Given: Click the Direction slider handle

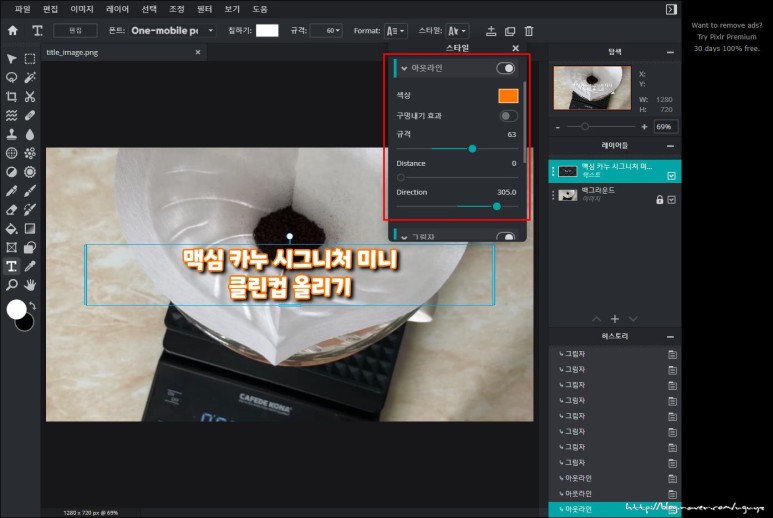Looking at the screenshot, I should click(x=497, y=207).
